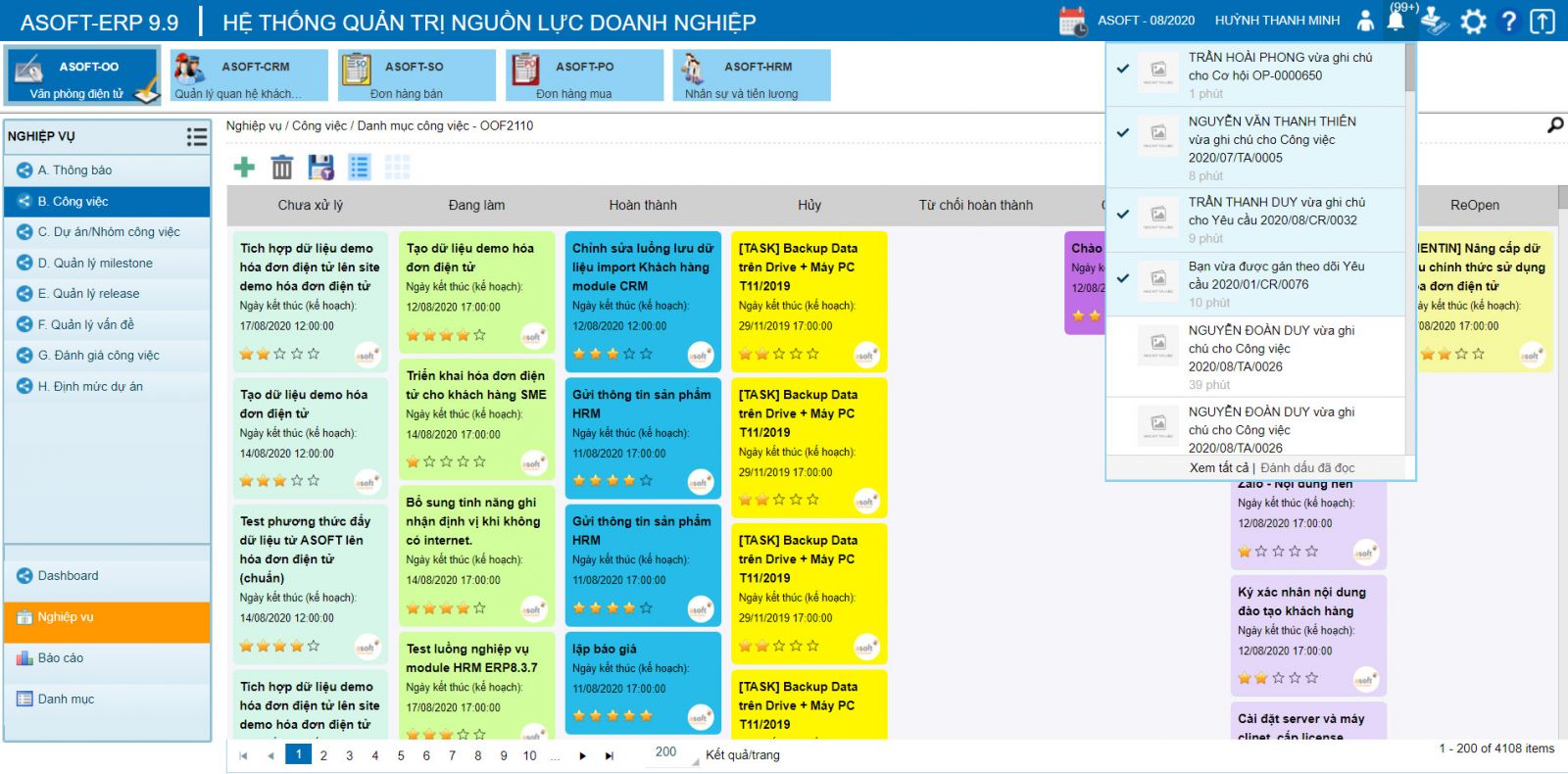The width and height of the screenshot is (1568, 774).
Task: Open the ASOFT-SO module
Action: tap(416, 75)
